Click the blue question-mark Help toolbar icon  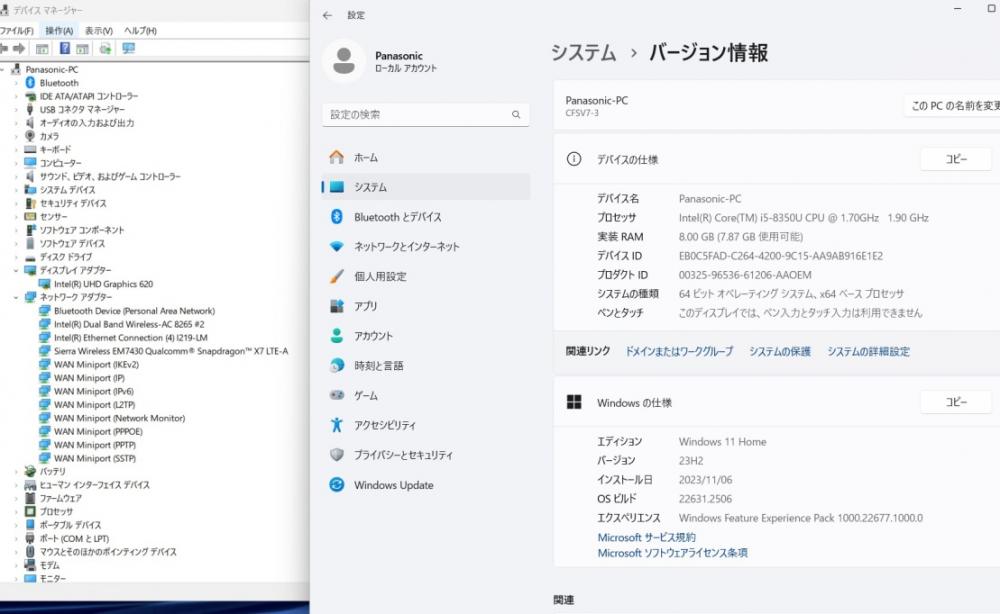pos(64,48)
